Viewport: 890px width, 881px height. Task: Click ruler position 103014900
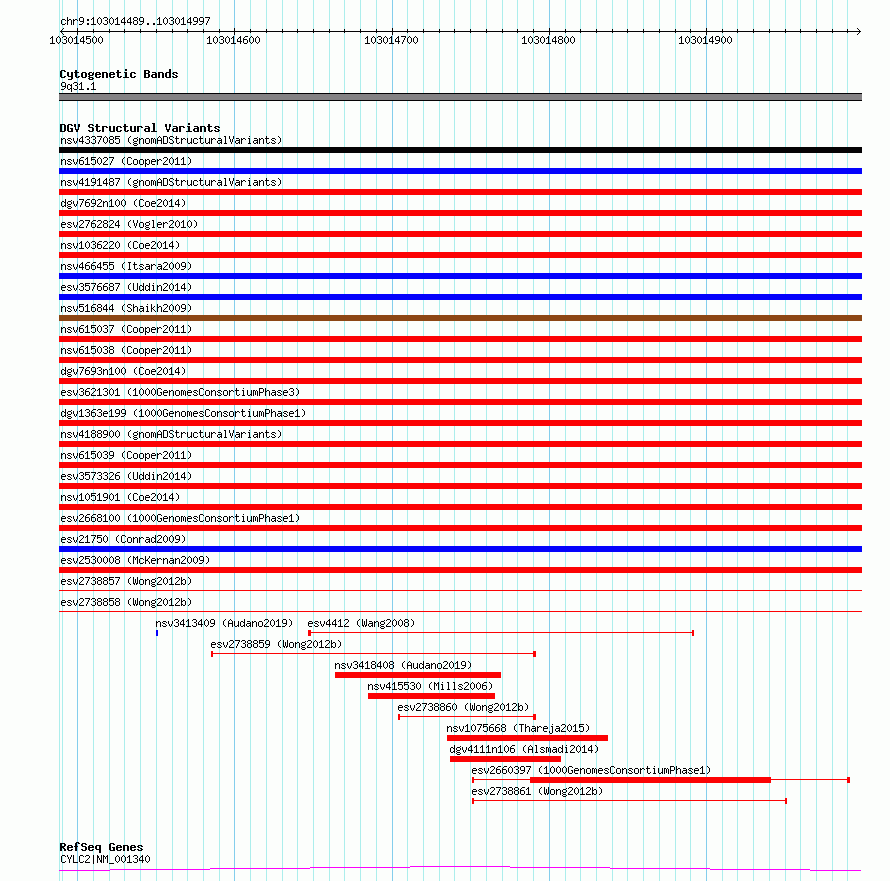(x=706, y=40)
